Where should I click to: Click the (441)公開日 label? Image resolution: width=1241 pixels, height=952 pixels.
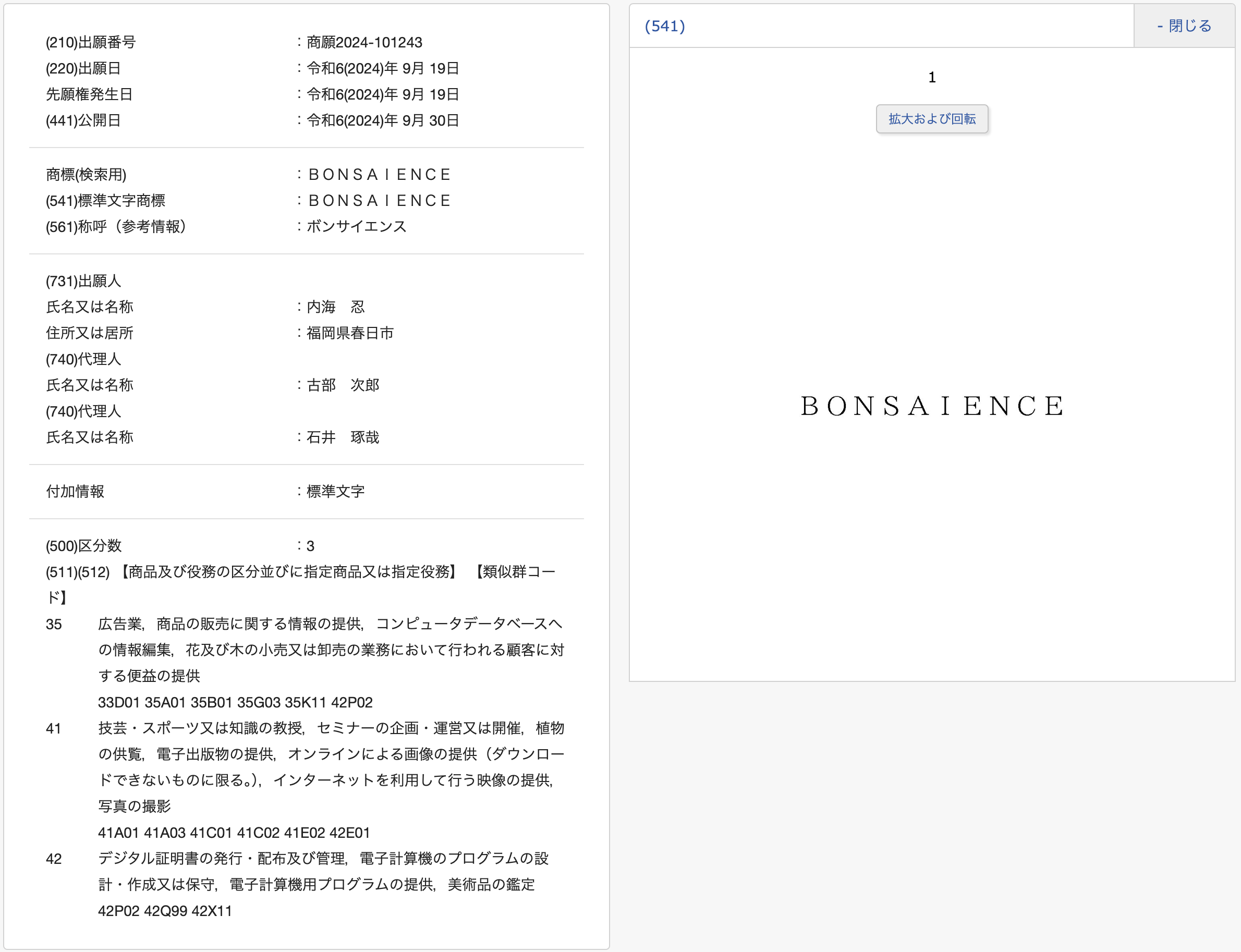pyautogui.click(x=83, y=121)
